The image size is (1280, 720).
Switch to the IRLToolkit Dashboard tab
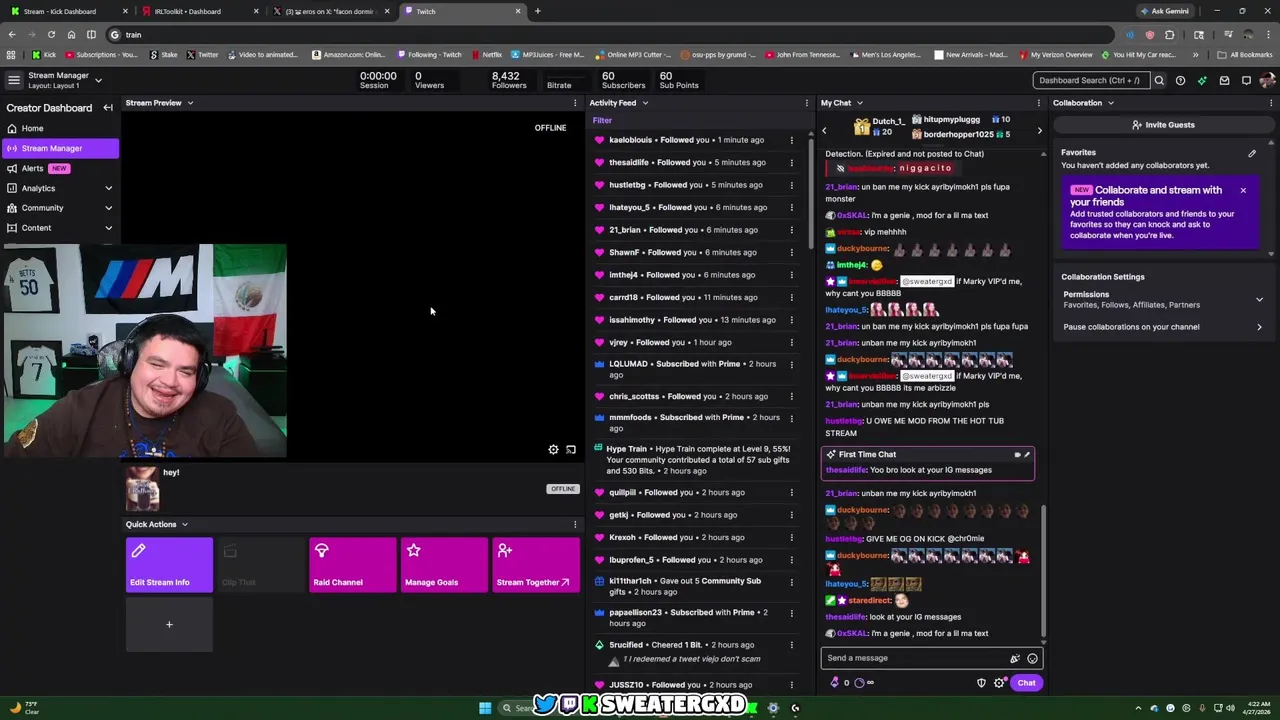coord(200,11)
